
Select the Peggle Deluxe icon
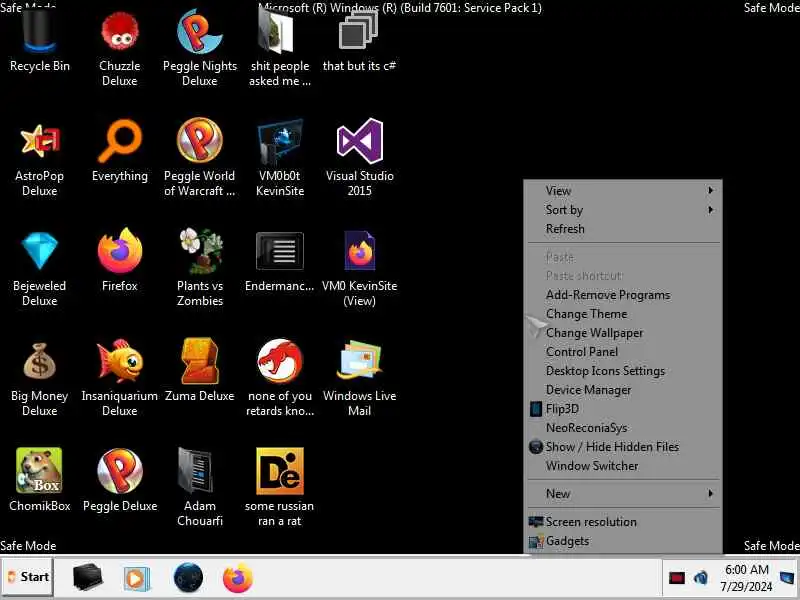(x=119, y=480)
